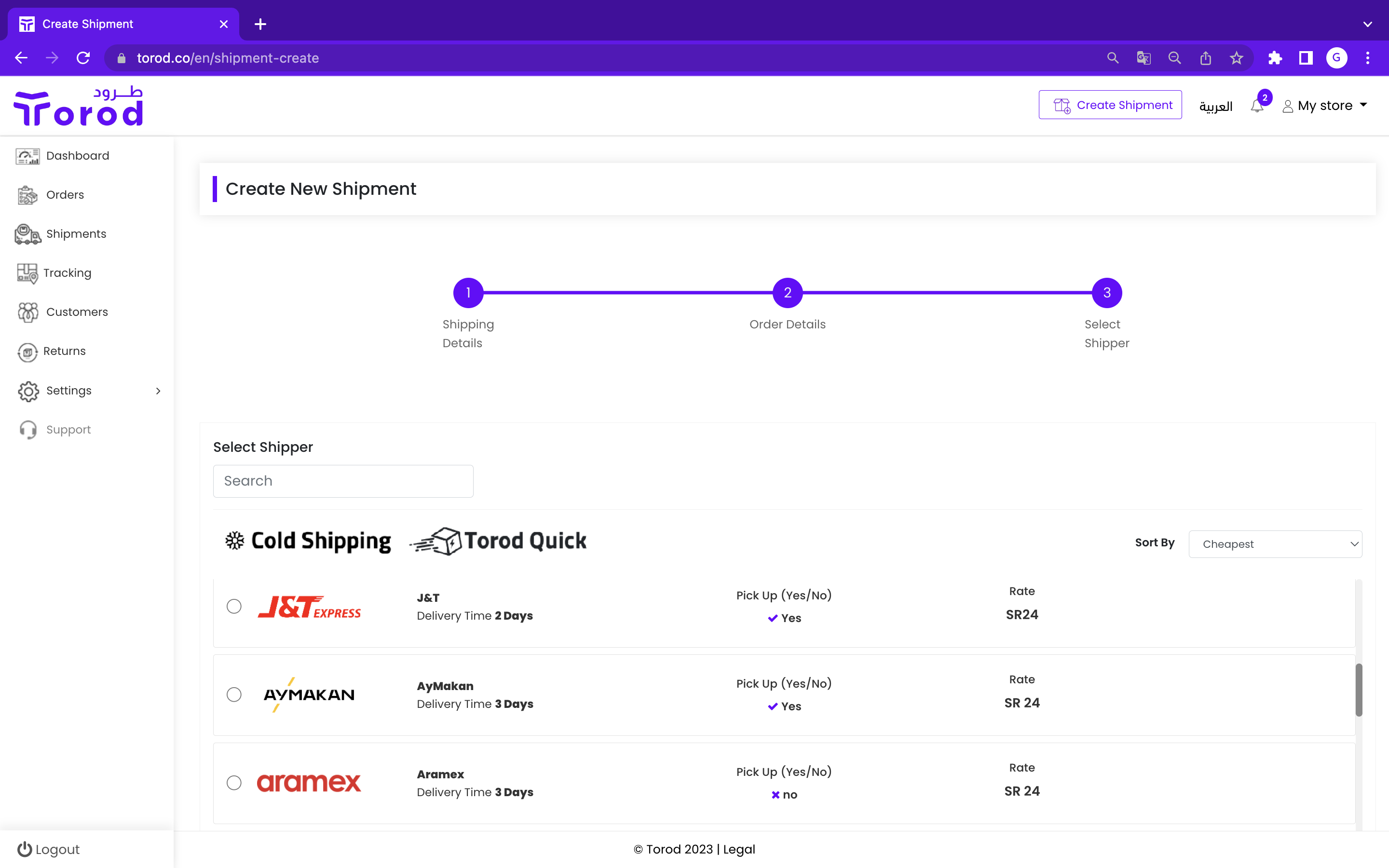
Task: Open the Dashboard sidebar icon
Action: tap(27, 156)
